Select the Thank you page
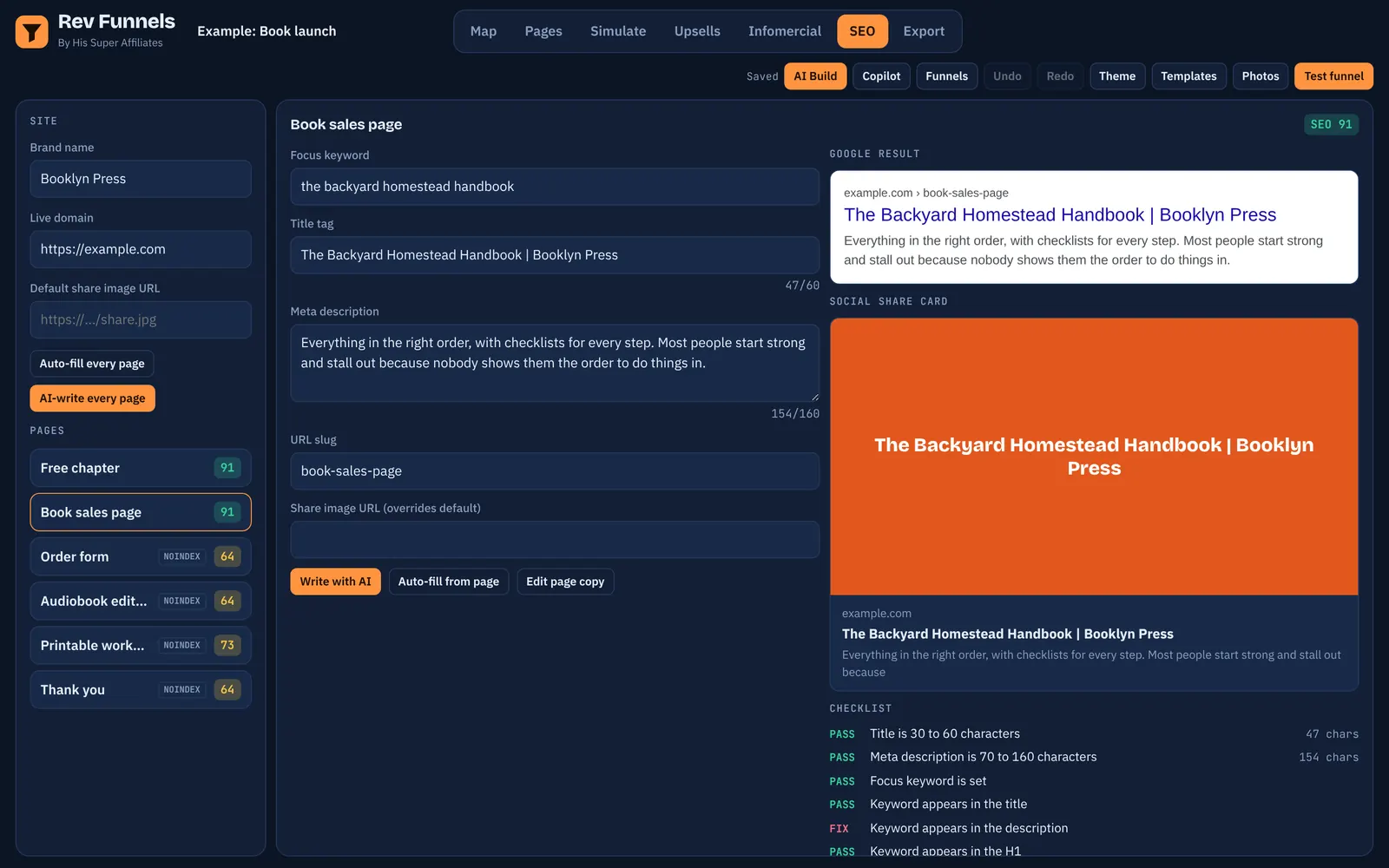This screenshot has width=1389, height=868. (141, 689)
